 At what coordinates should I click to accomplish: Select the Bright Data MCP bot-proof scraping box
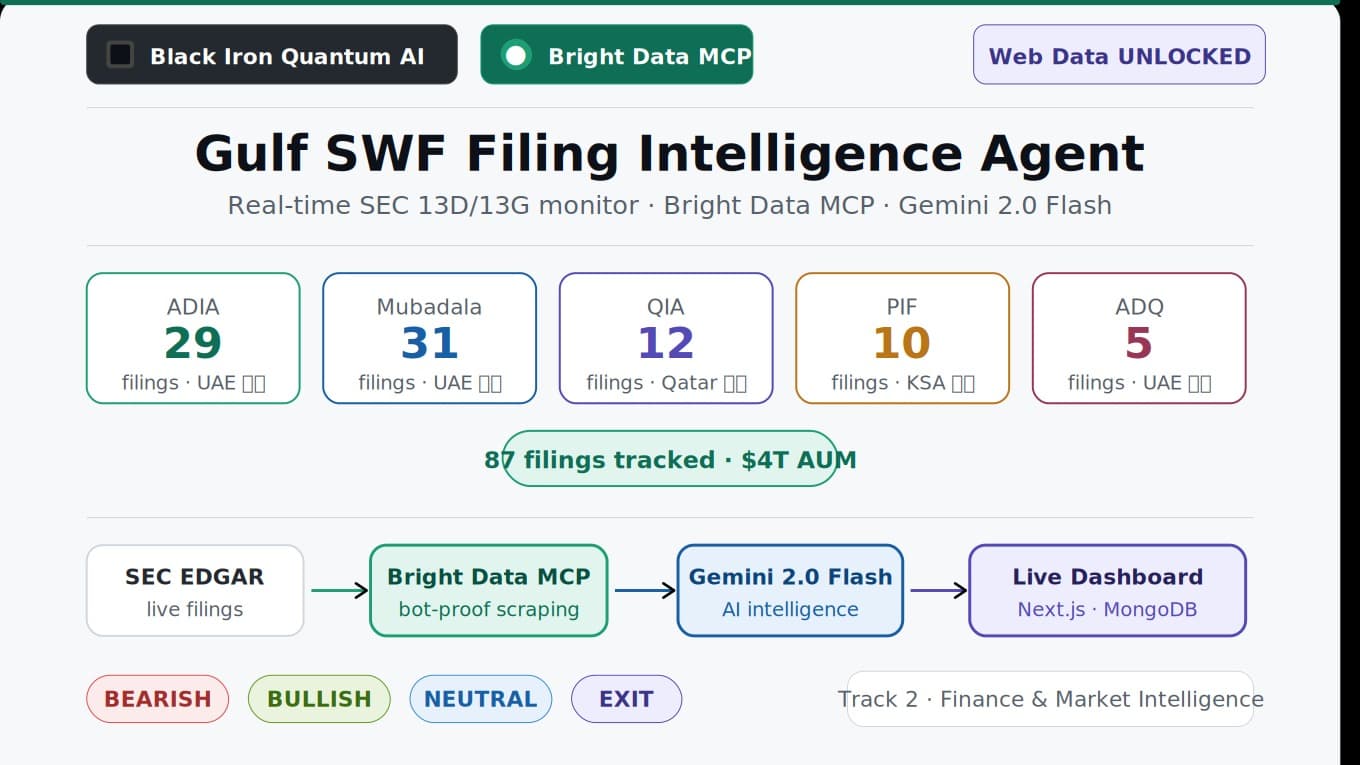(x=489, y=590)
